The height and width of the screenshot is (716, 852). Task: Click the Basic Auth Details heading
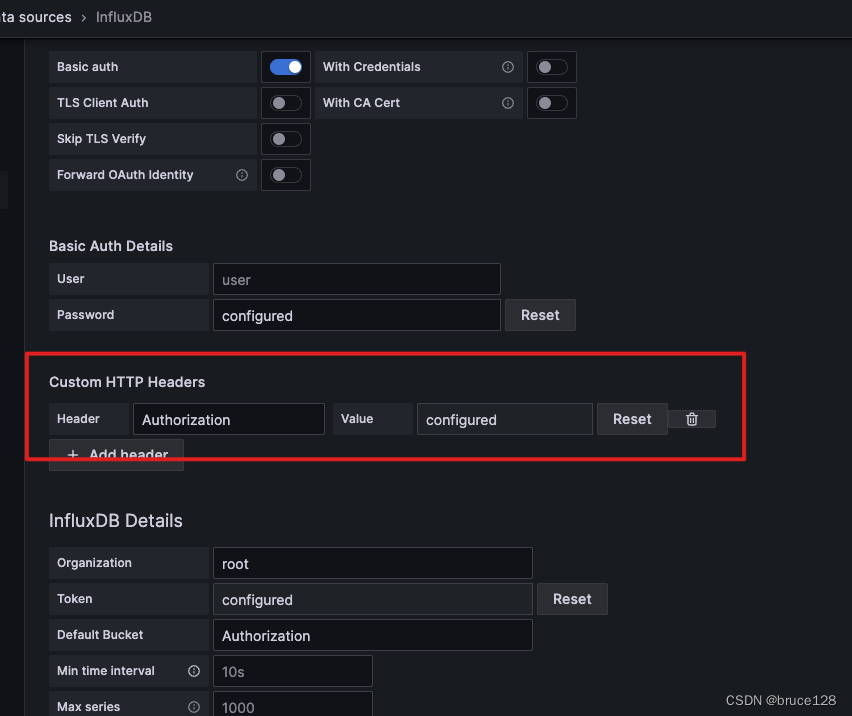111,246
